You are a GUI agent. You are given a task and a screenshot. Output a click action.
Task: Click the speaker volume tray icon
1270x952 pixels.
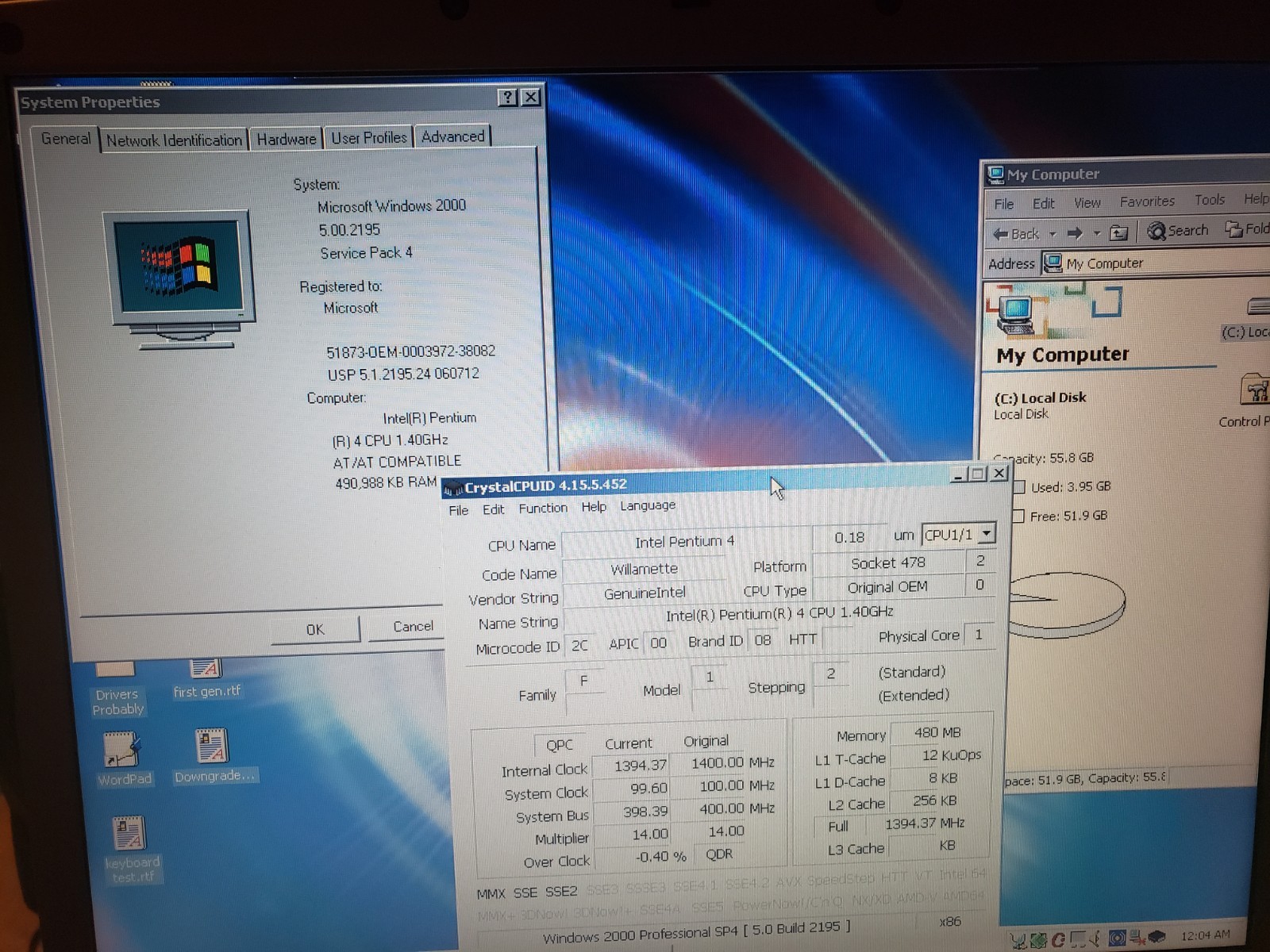pos(1096,939)
